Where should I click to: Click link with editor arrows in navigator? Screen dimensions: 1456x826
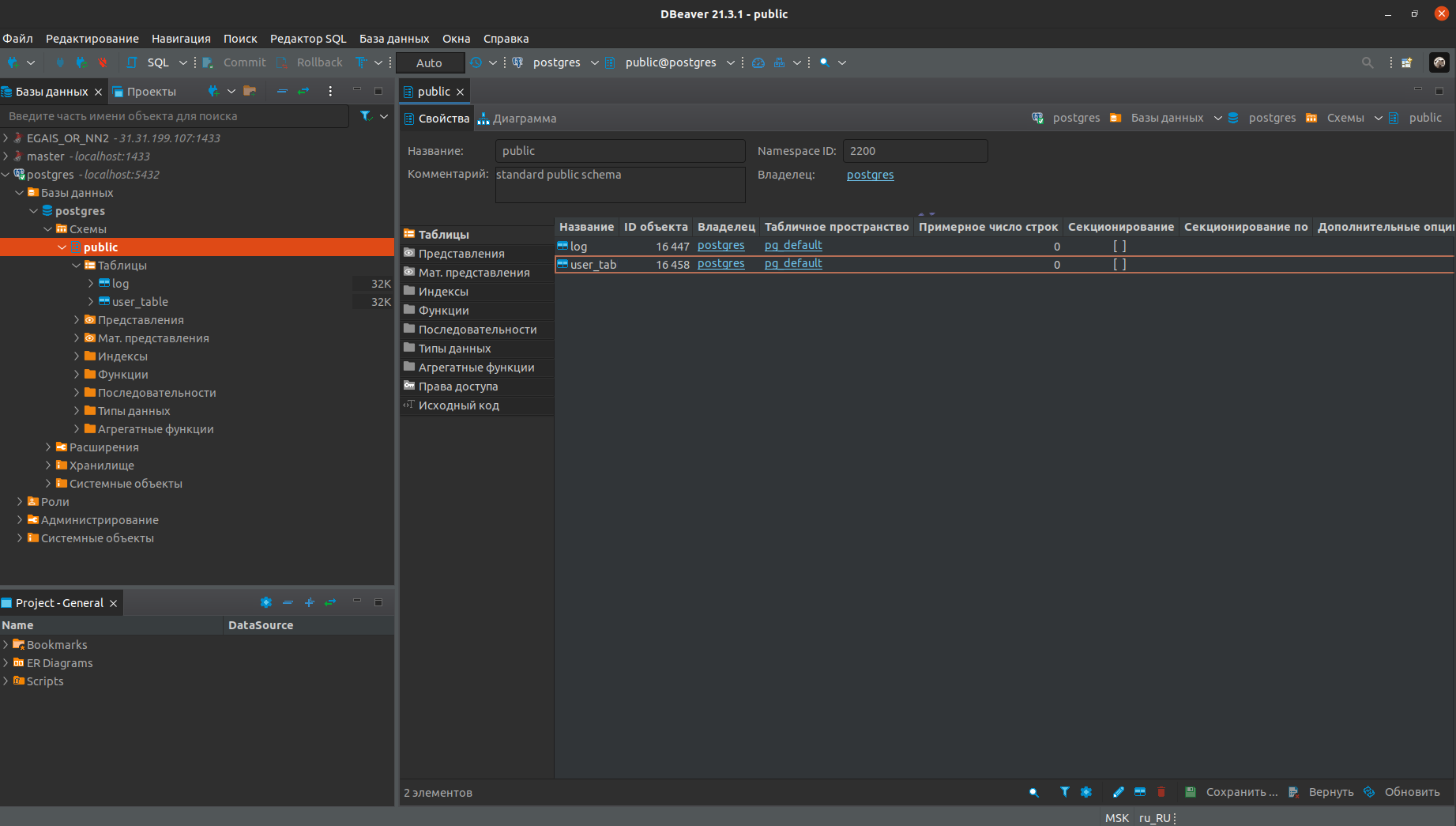pos(303,91)
